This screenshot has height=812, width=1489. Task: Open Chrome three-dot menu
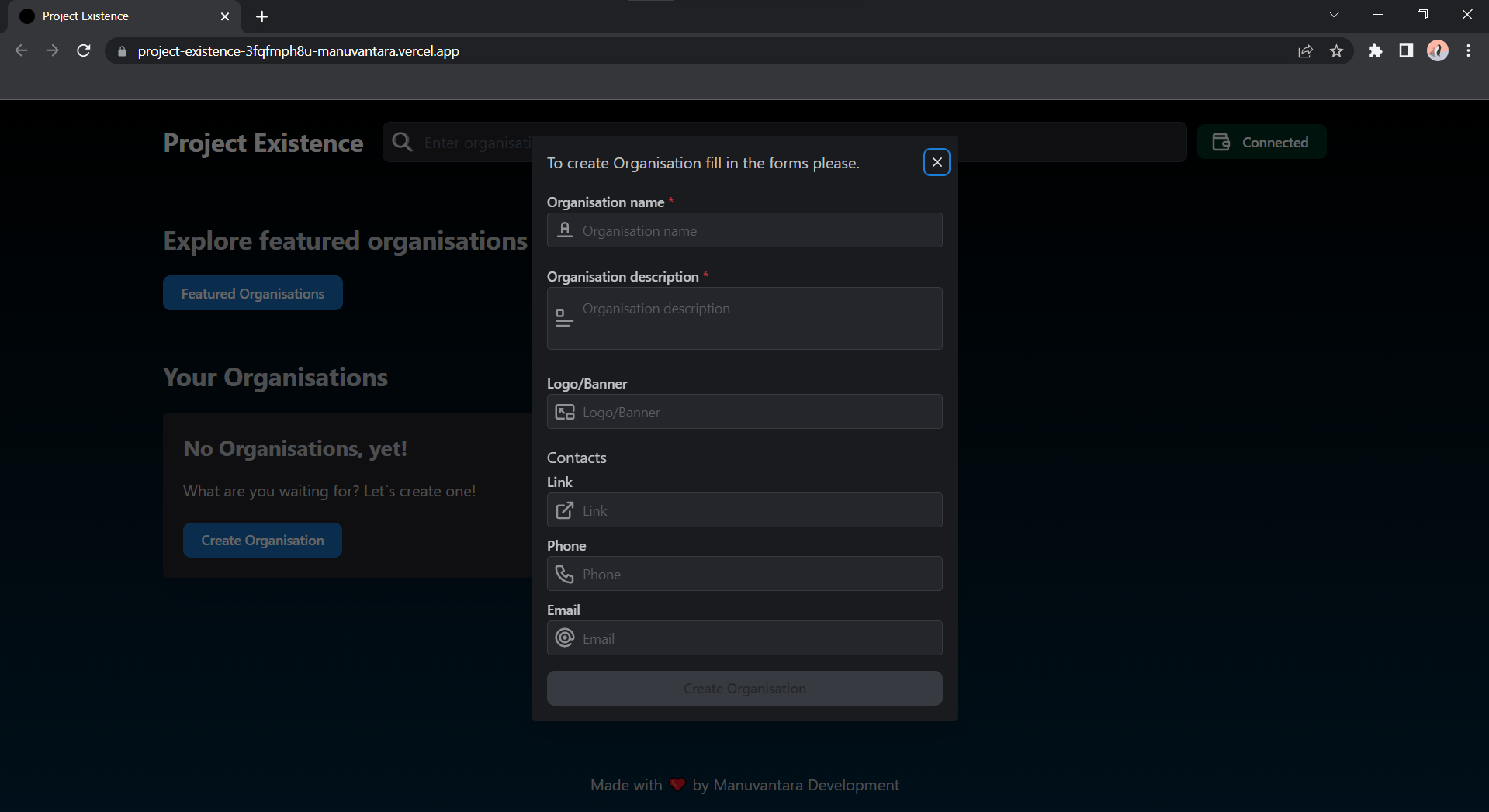tap(1468, 51)
